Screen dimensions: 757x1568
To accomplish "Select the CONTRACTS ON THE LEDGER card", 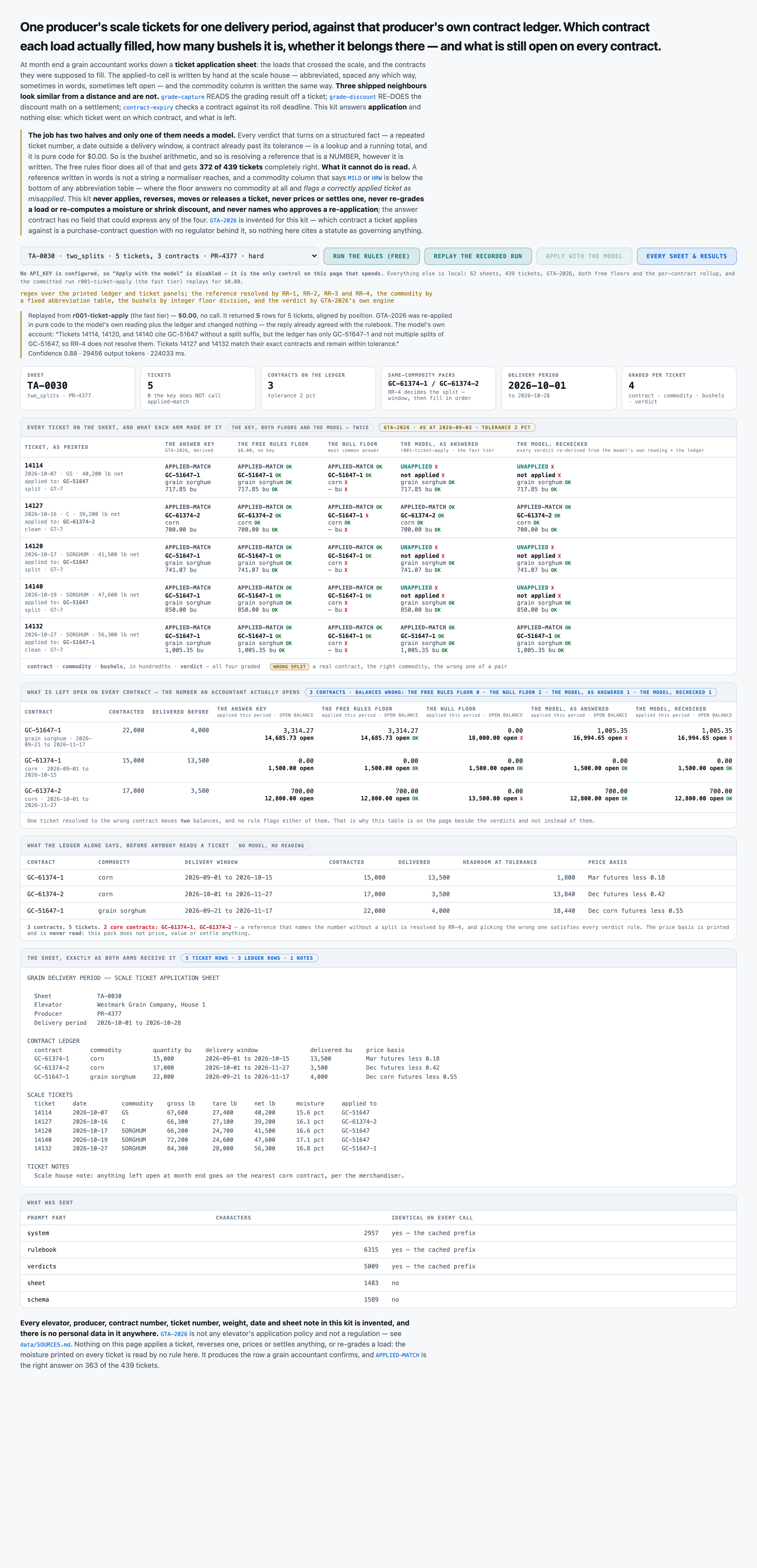I will 318,388.
